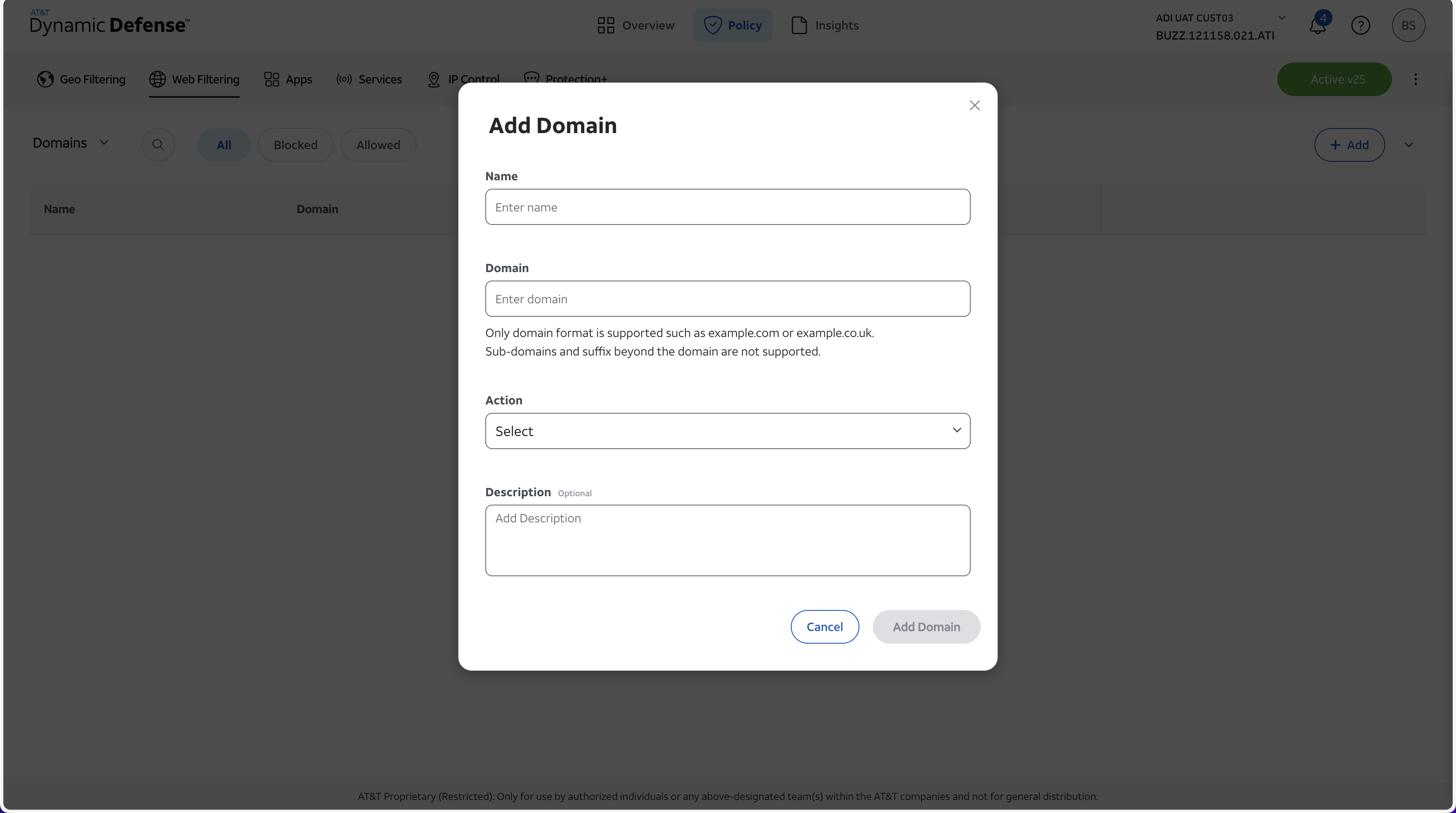This screenshot has height=813, width=1456.
Task: Click the IP Control location icon
Action: (x=434, y=79)
